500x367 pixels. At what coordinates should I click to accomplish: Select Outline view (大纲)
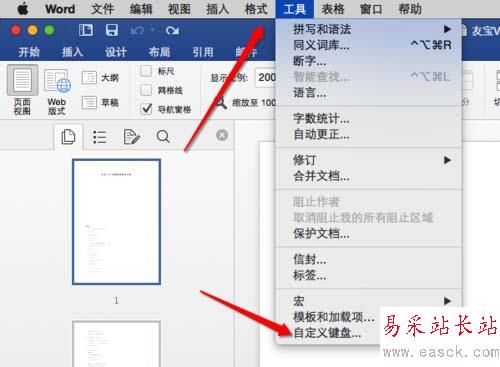point(100,78)
